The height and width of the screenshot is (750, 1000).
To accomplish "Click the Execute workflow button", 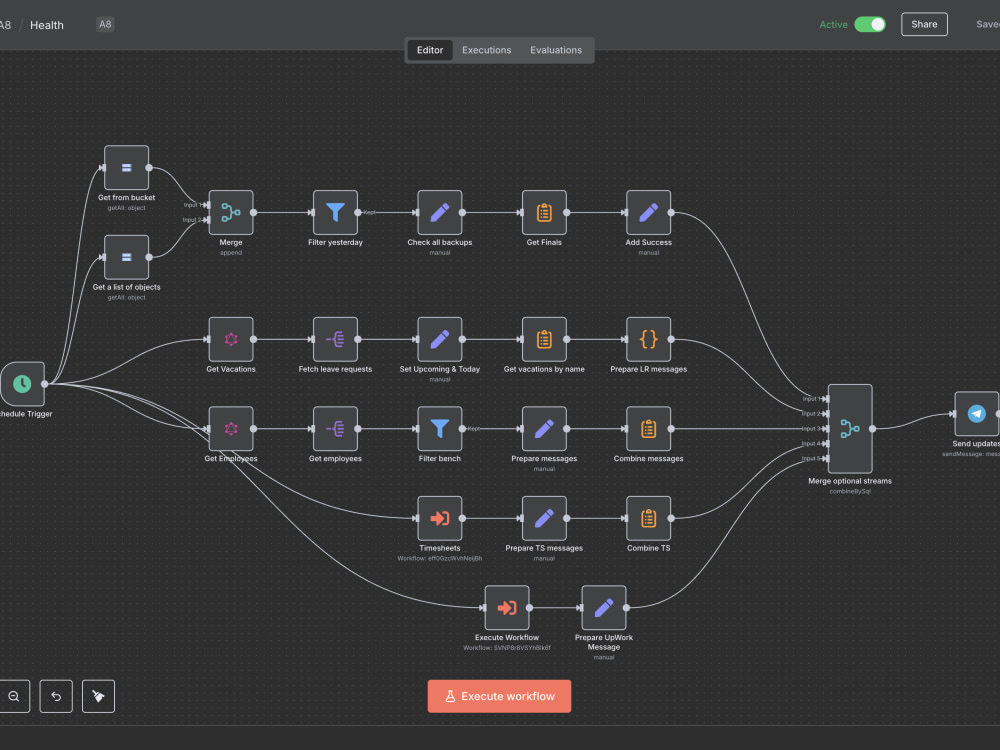I will tap(499, 696).
